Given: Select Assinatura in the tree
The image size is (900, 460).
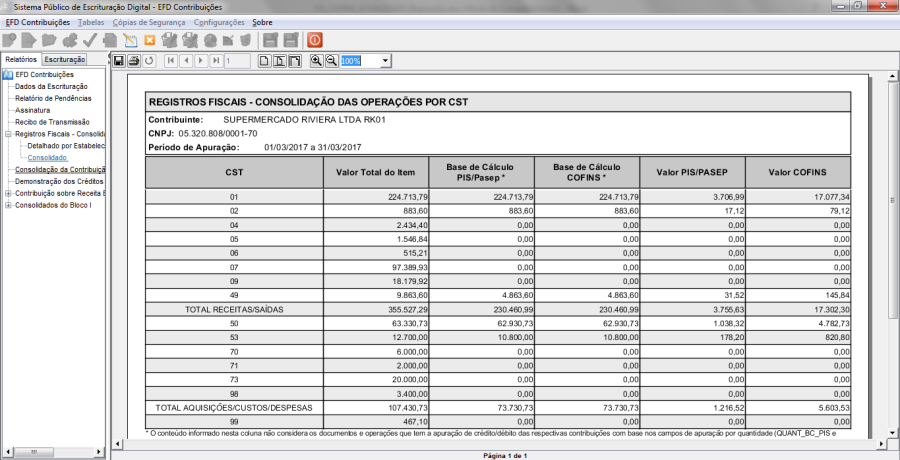Looking at the screenshot, I should click(x=32, y=110).
